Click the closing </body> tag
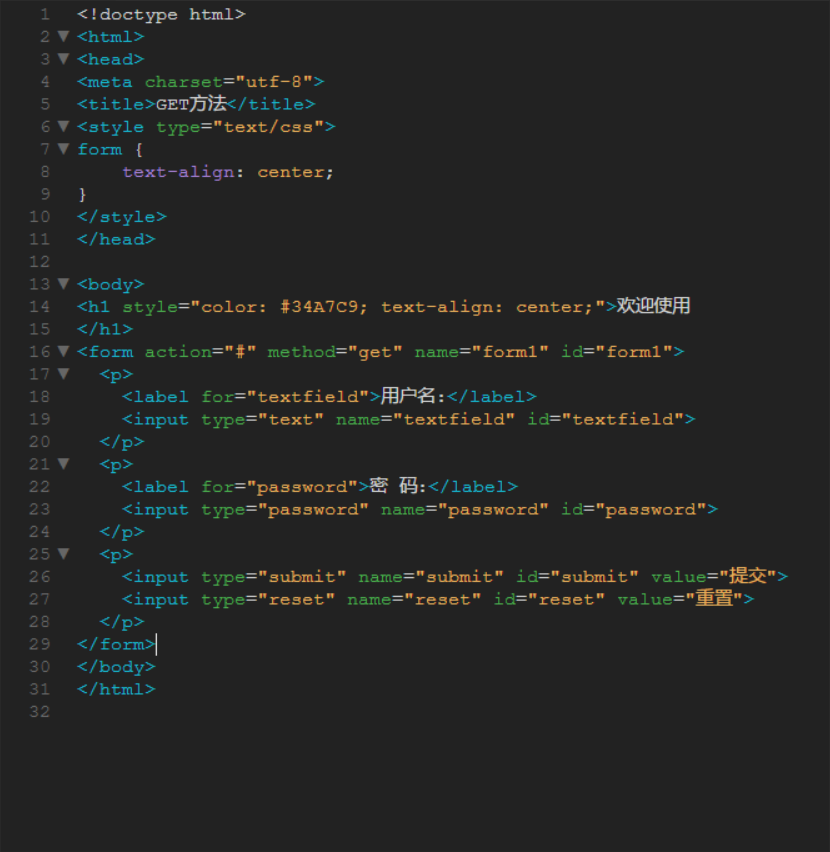 [x=116, y=667]
